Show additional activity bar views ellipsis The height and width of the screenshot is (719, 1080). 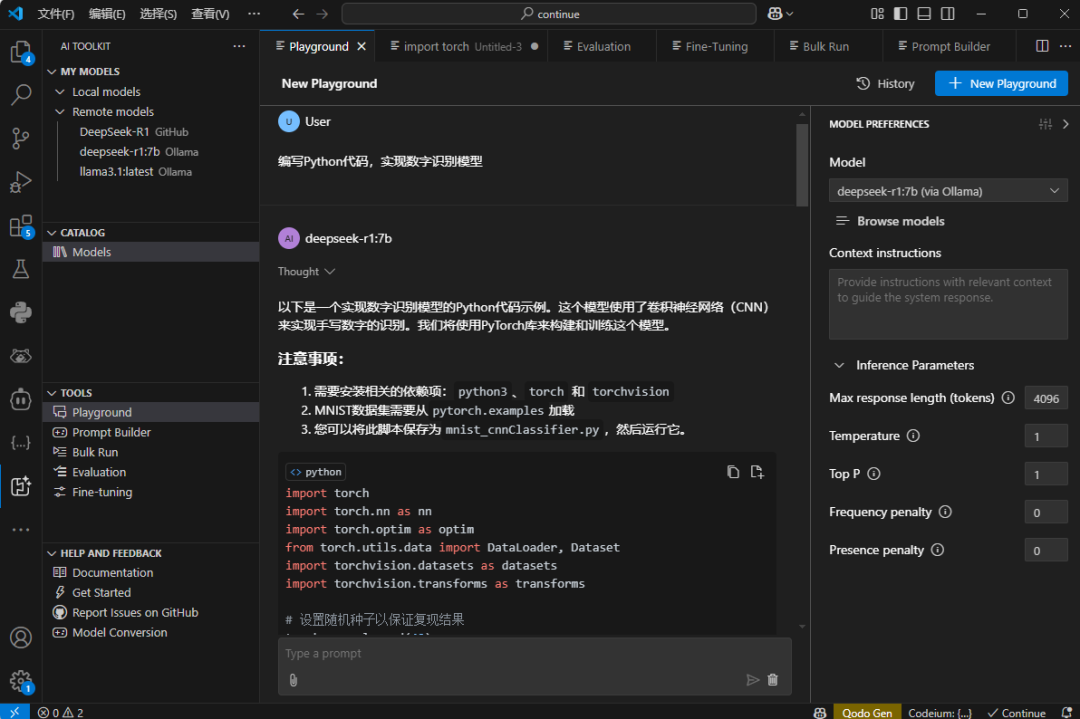pos(21,530)
